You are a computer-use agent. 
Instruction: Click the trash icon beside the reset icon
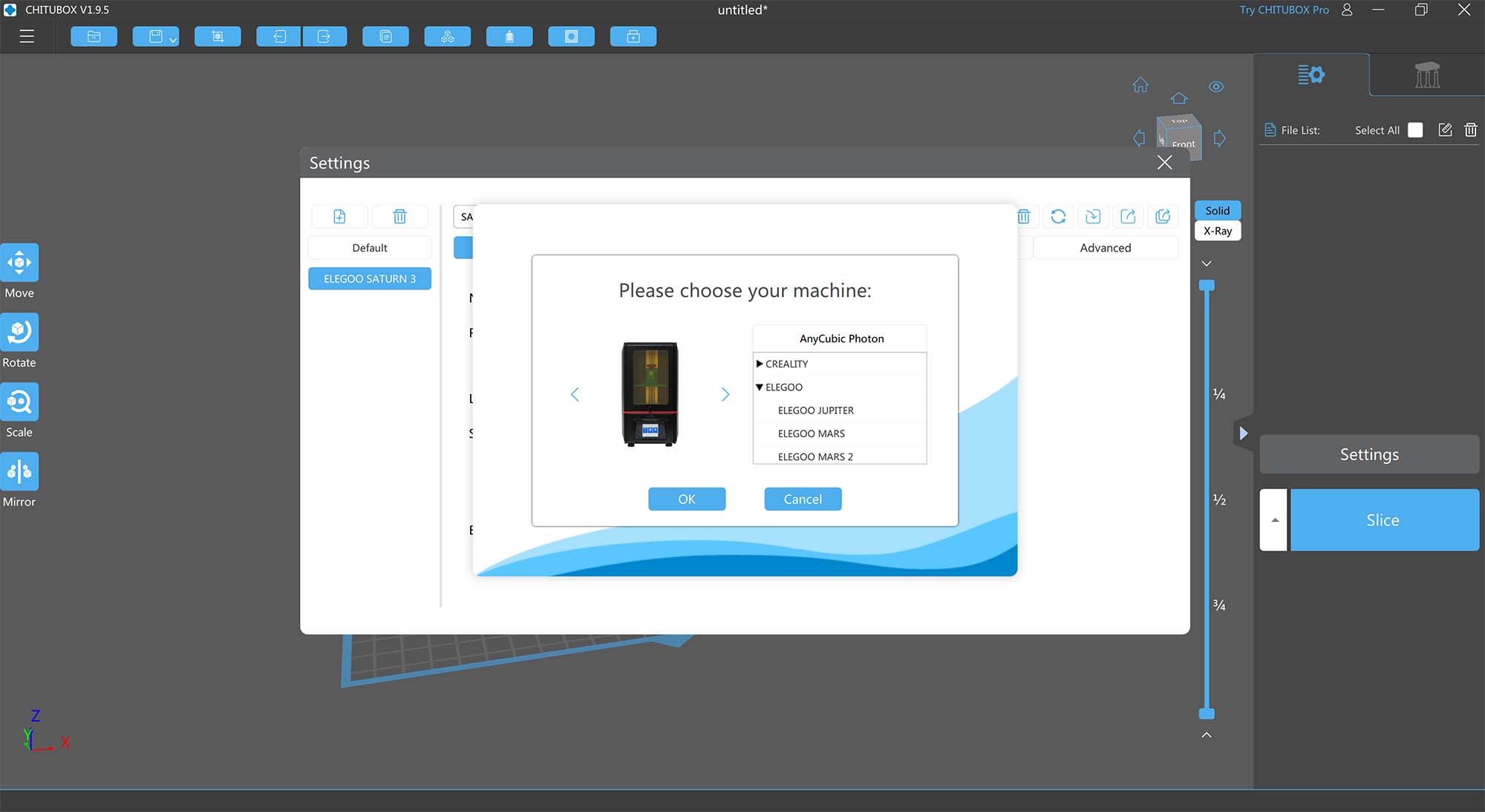pos(1024,216)
